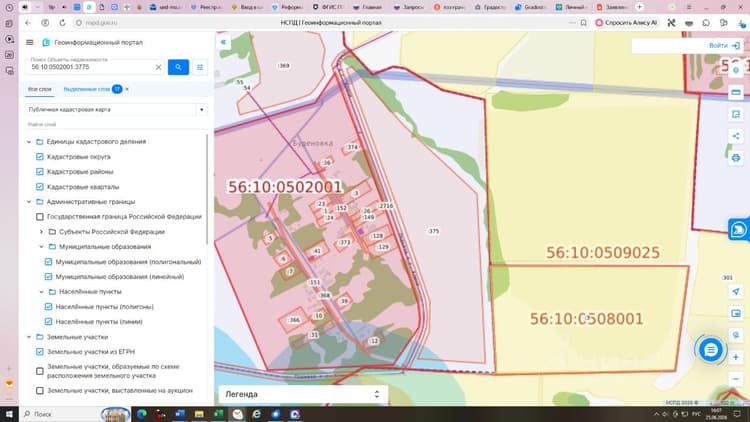Zoom out with the minus map button
The image size is (750, 422).
[736, 379]
